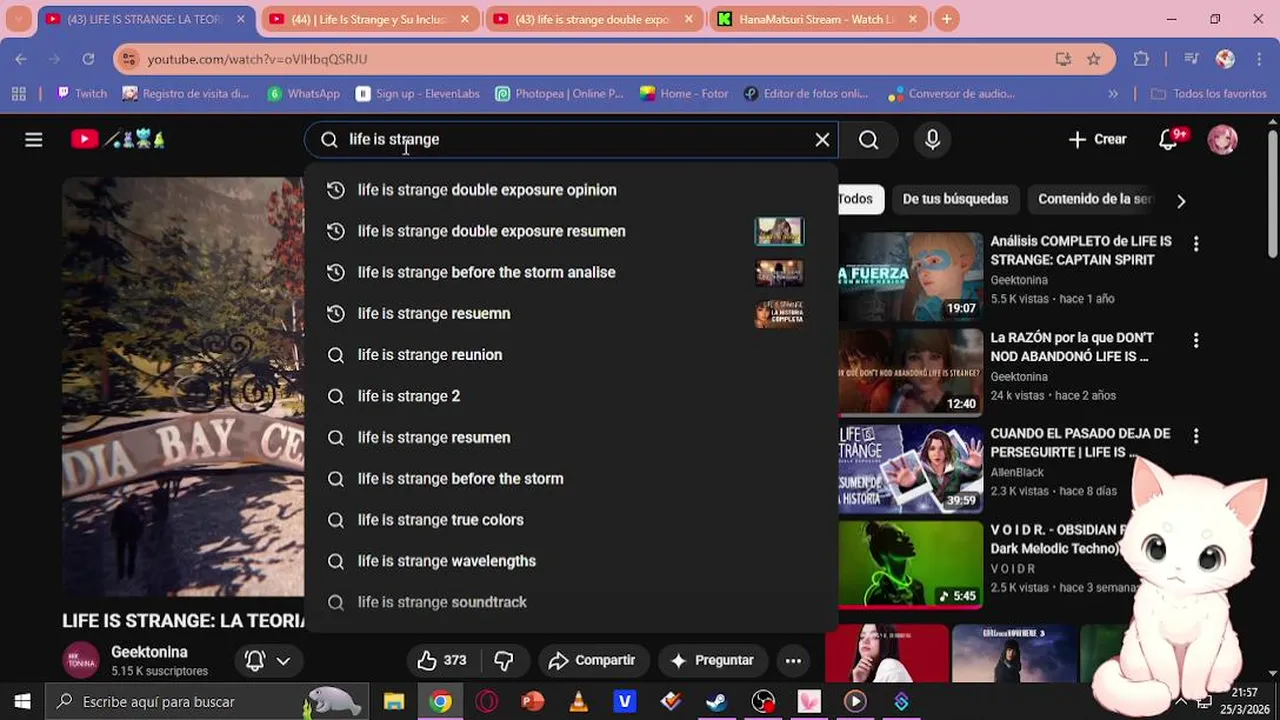Go back to the previous page
Screen dimensions: 1280x720
(21, 59)
